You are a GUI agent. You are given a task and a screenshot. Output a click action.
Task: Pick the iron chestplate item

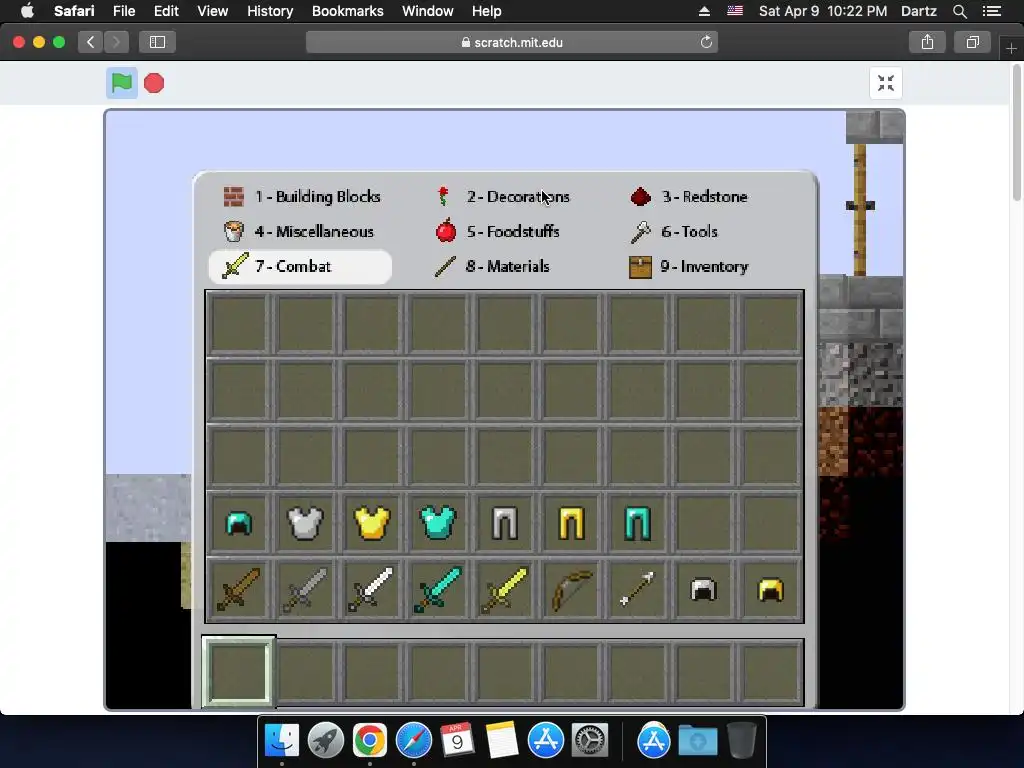coord(305,524)
